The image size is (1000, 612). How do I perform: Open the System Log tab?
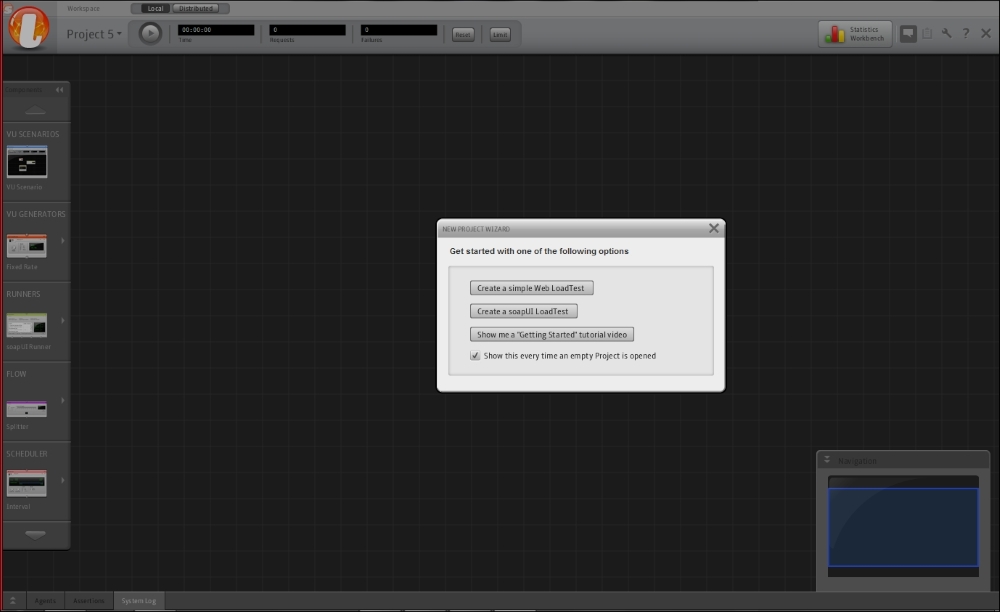point(139,601)
